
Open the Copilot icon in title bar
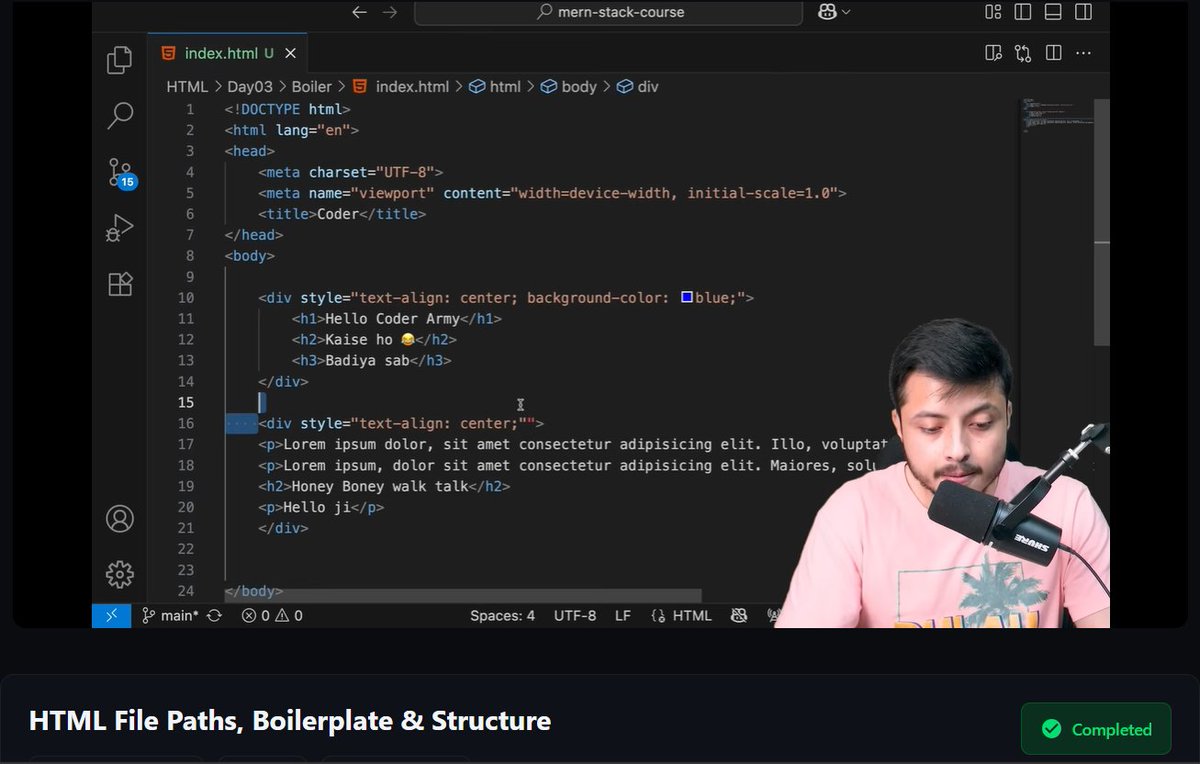pos(828,12)
